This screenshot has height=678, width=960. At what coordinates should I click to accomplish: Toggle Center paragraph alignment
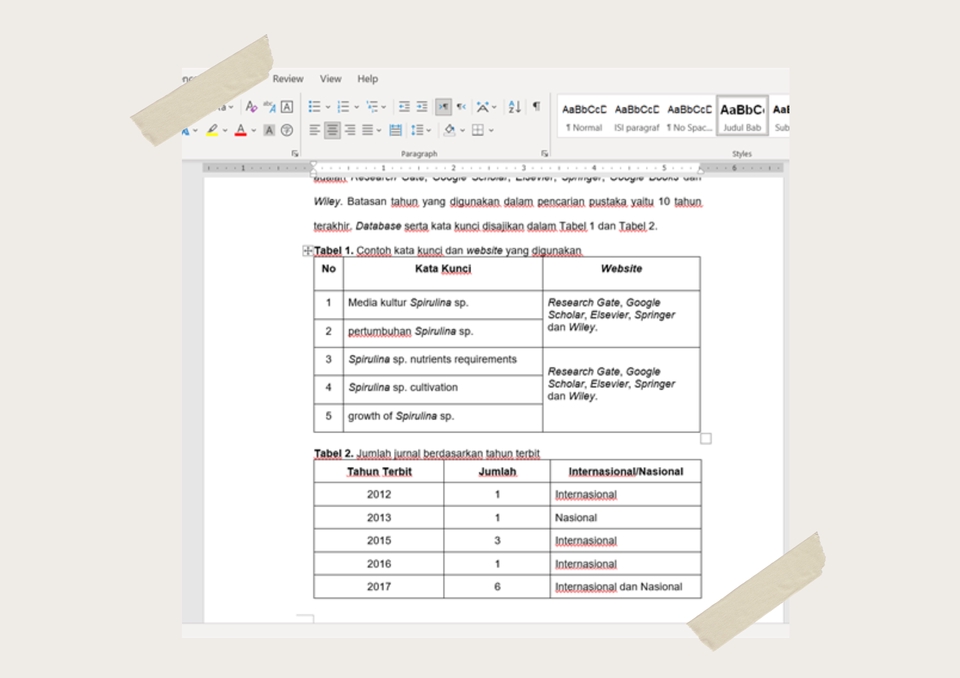click(x=332, y=130)
